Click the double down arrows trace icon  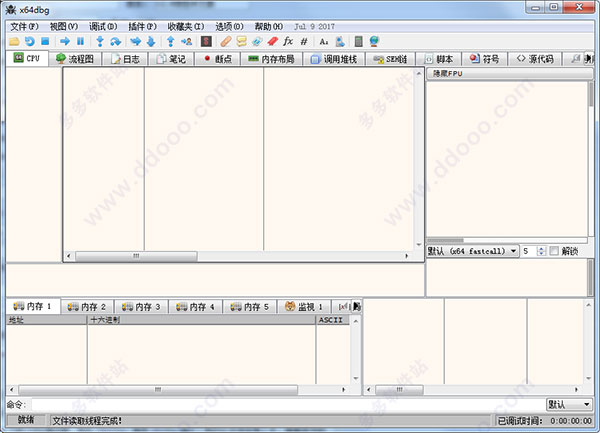[151, 41]
